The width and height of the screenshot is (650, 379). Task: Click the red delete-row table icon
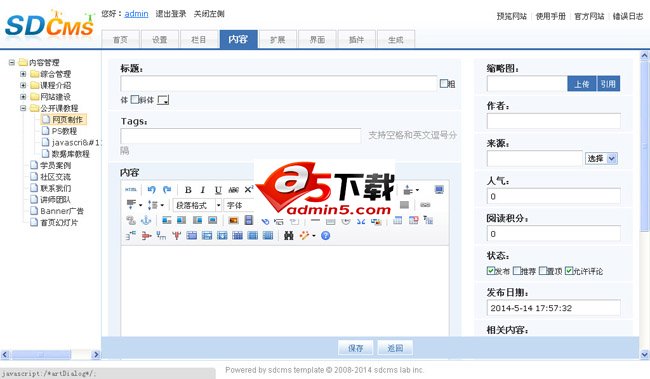coord(146,236)
